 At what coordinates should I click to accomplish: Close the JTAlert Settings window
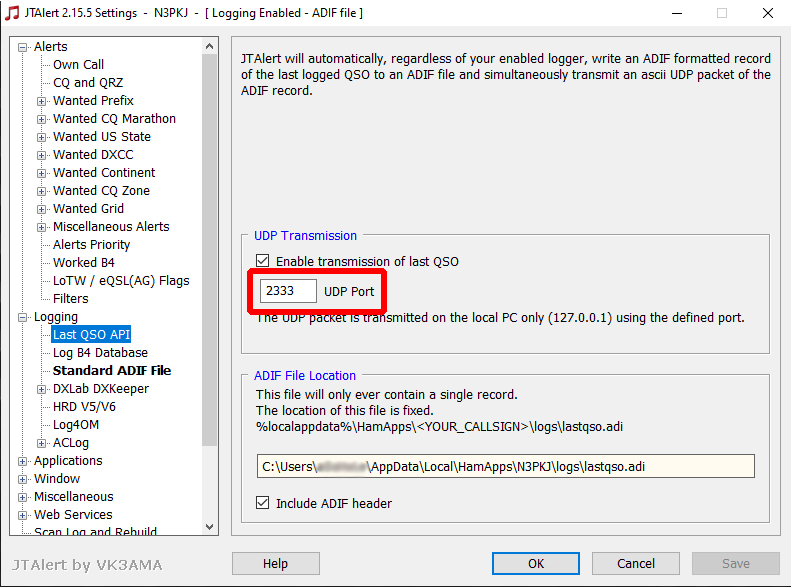[768, 13]
